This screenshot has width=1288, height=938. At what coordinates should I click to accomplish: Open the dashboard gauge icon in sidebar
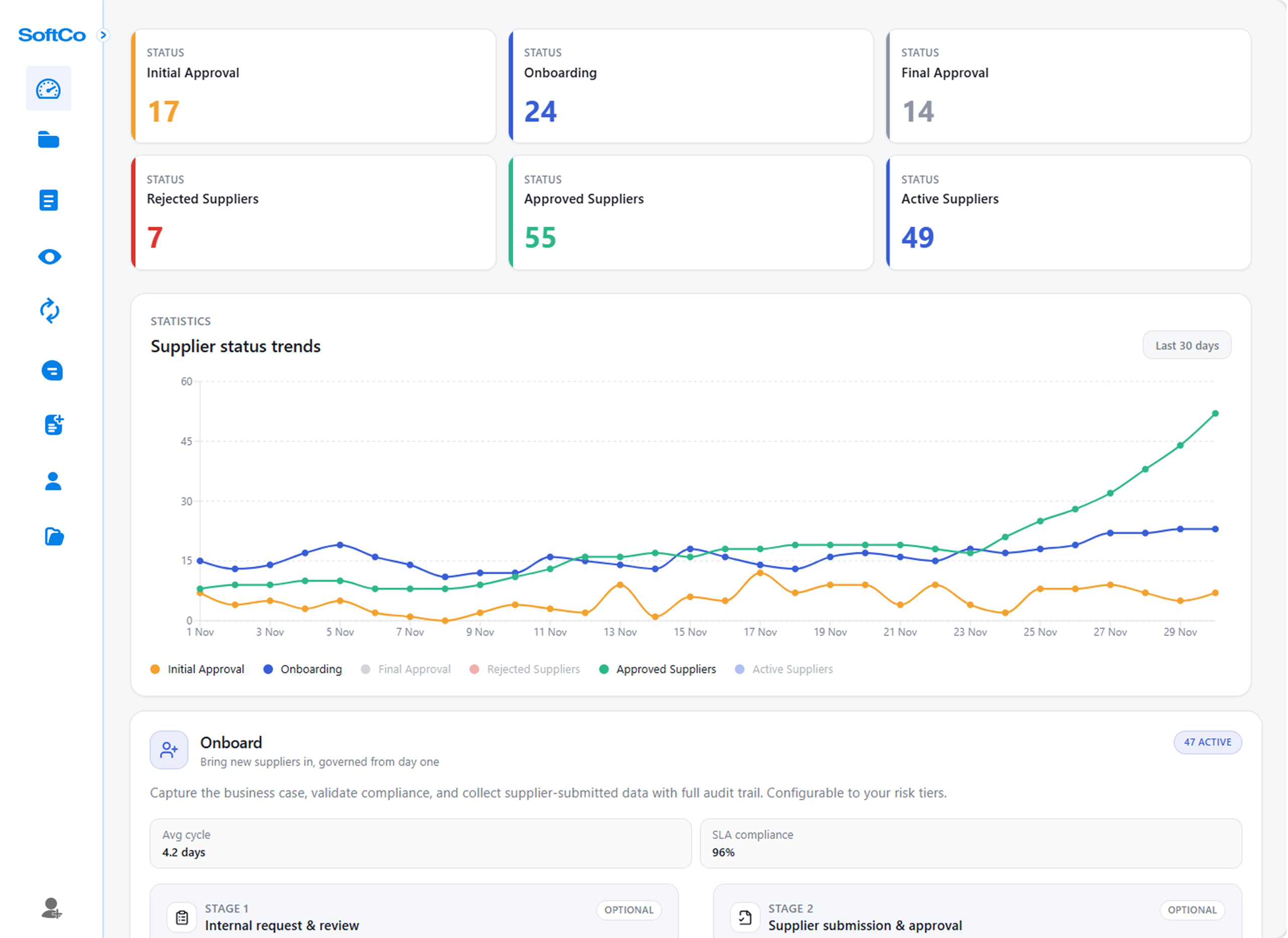pyautogui.click(x=48, y=89)
